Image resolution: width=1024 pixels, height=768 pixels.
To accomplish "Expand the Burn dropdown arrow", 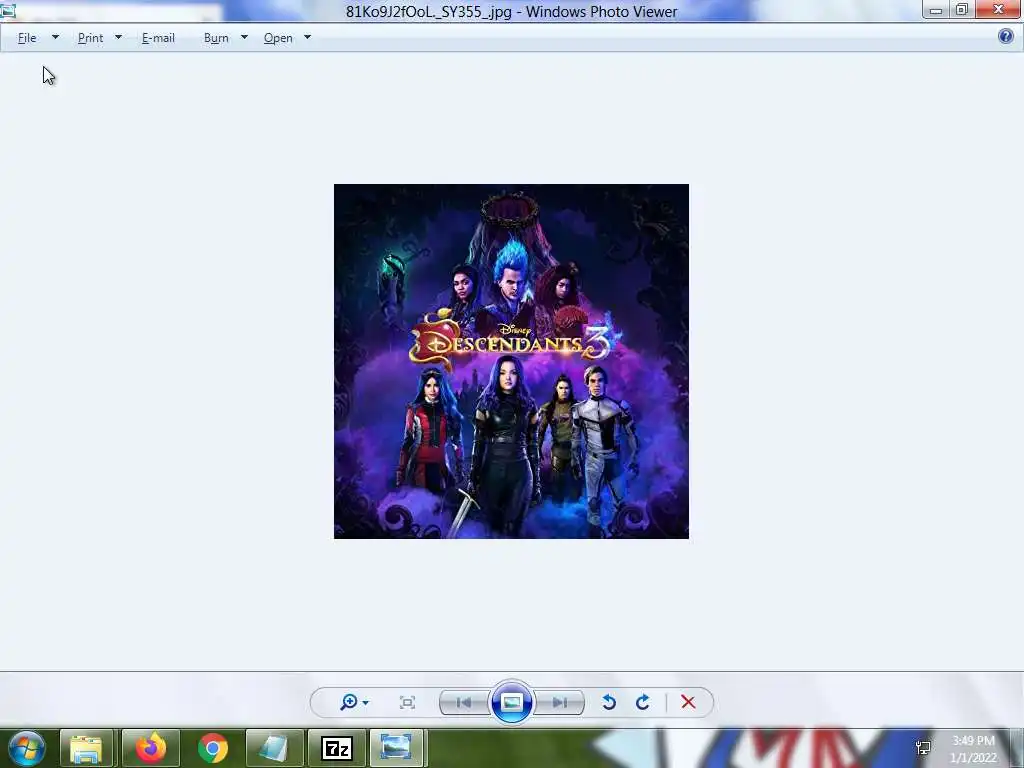I will point(244,37).
